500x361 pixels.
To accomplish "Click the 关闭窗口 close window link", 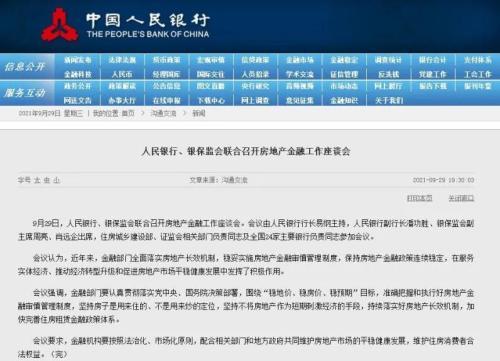I will click(x=461, y=198).
